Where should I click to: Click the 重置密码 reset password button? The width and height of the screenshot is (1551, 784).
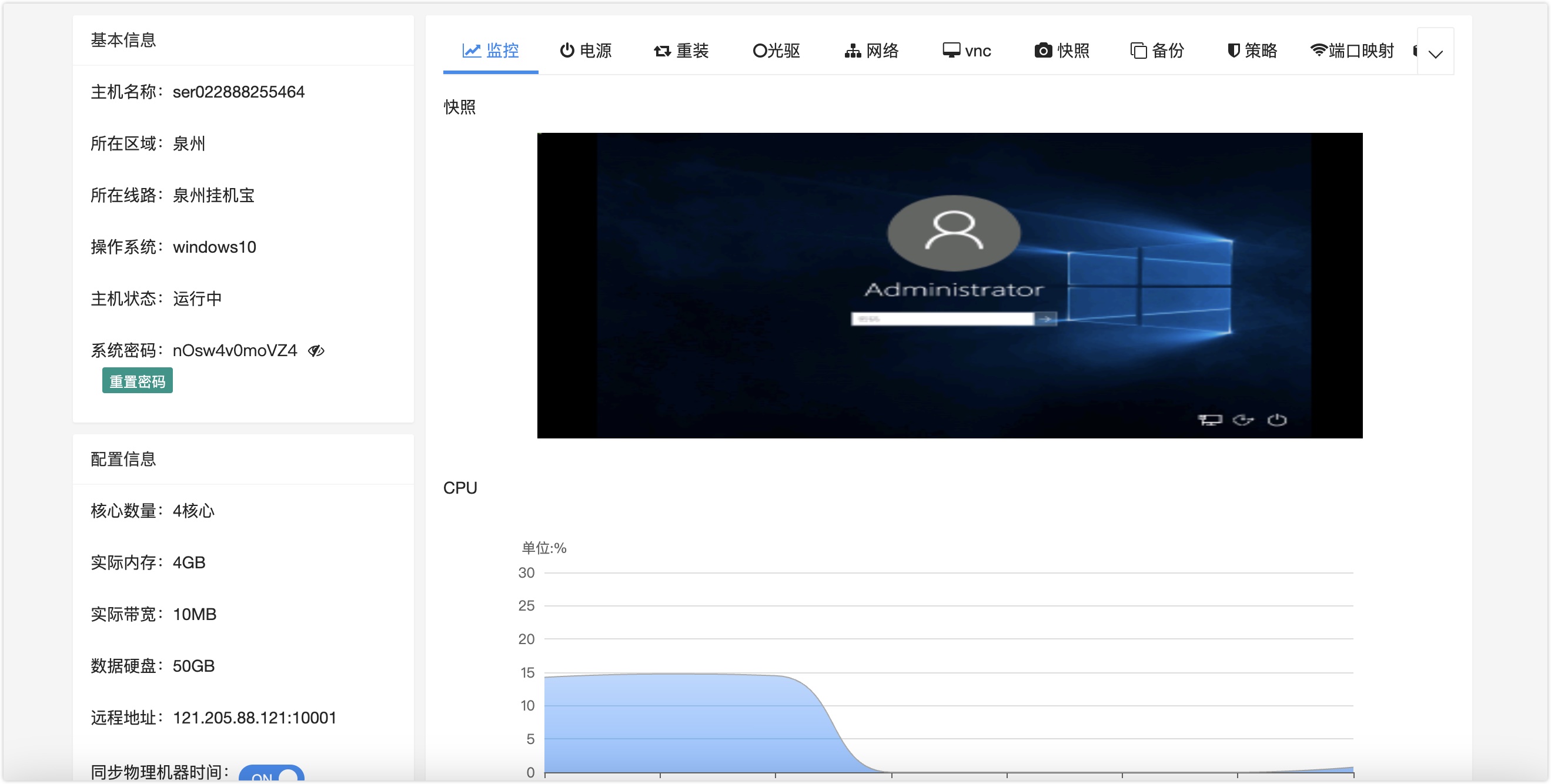coord(137,381)
